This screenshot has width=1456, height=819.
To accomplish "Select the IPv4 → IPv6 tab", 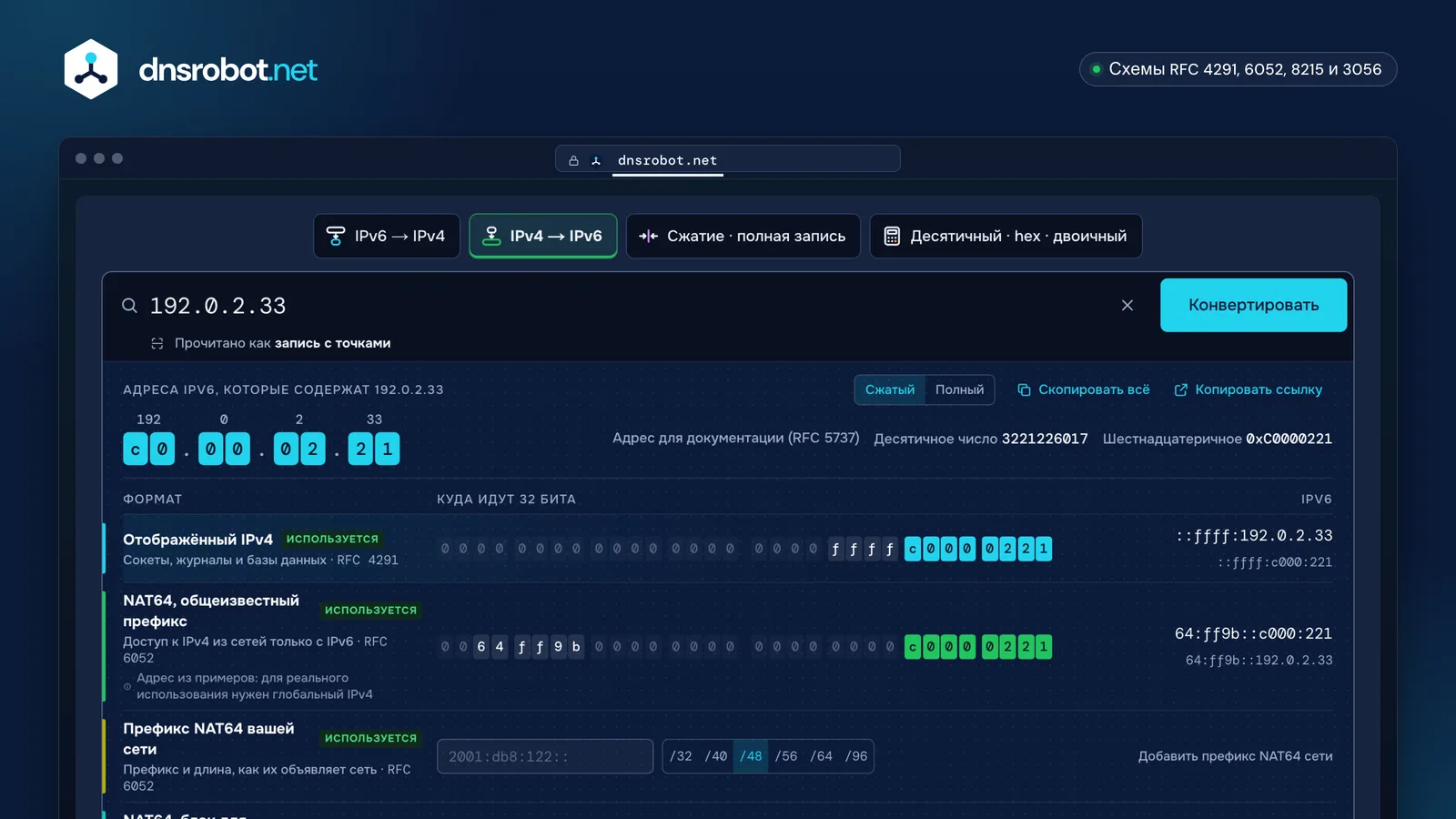I will [x=543, y=236].
